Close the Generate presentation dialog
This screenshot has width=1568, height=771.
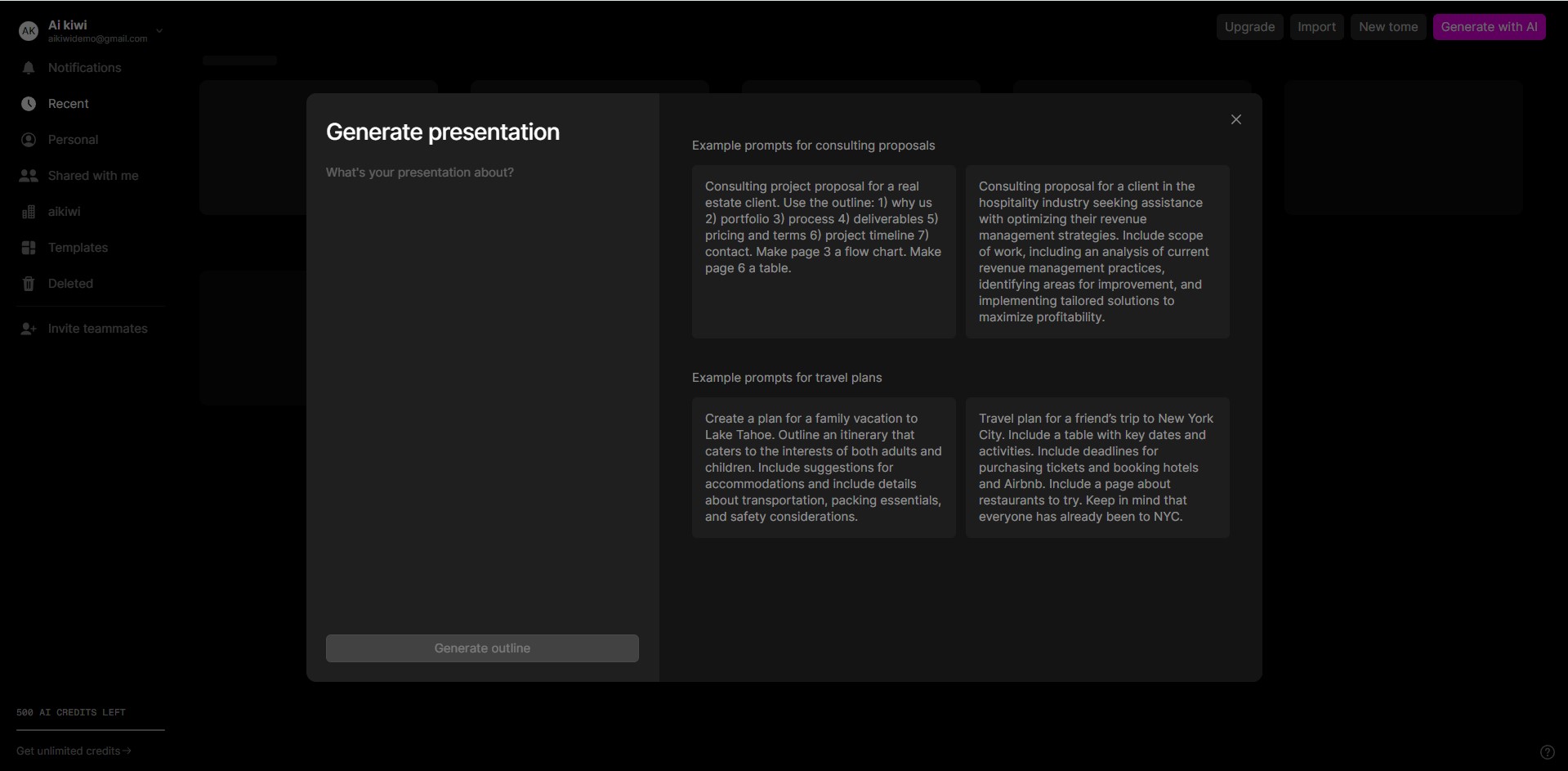click(1235, 119)
